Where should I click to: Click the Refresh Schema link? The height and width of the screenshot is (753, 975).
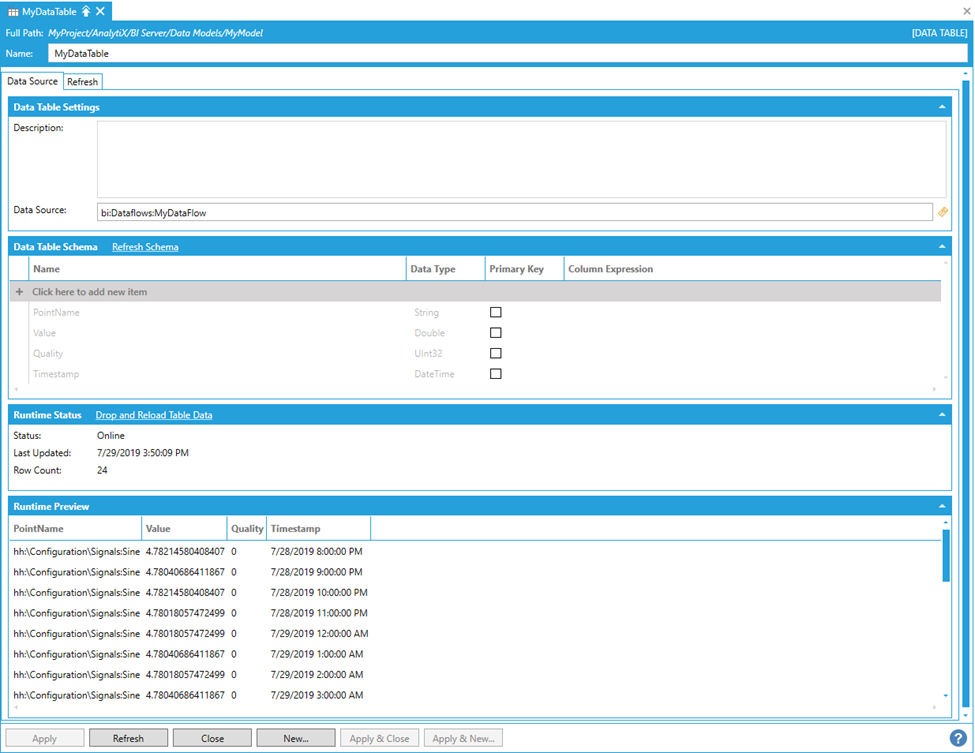pyautogui.click(x=145, y=247)
